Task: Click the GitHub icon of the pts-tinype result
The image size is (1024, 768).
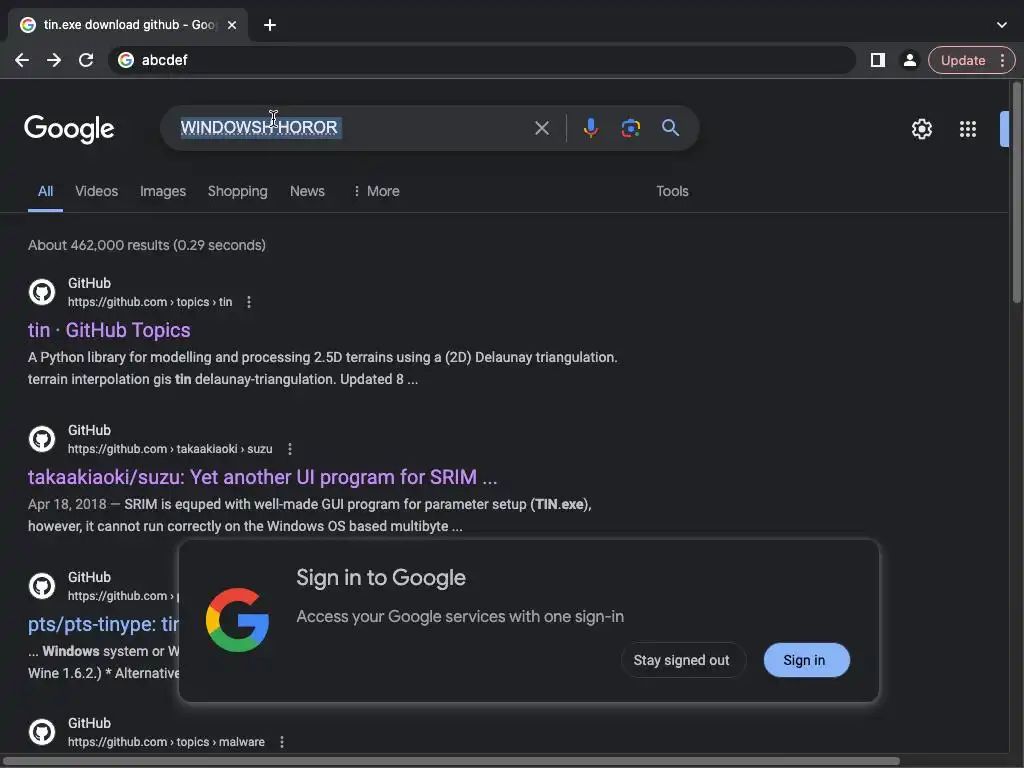Action: click(x=42, y=586)
